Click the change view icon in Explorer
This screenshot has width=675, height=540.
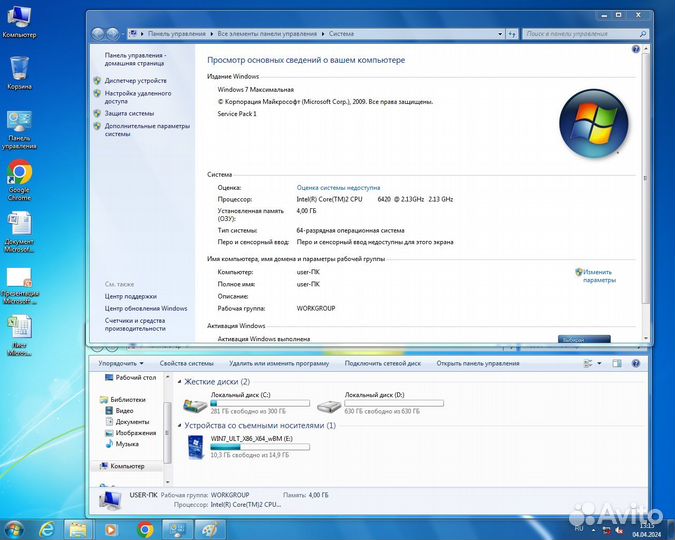(588, 363)
